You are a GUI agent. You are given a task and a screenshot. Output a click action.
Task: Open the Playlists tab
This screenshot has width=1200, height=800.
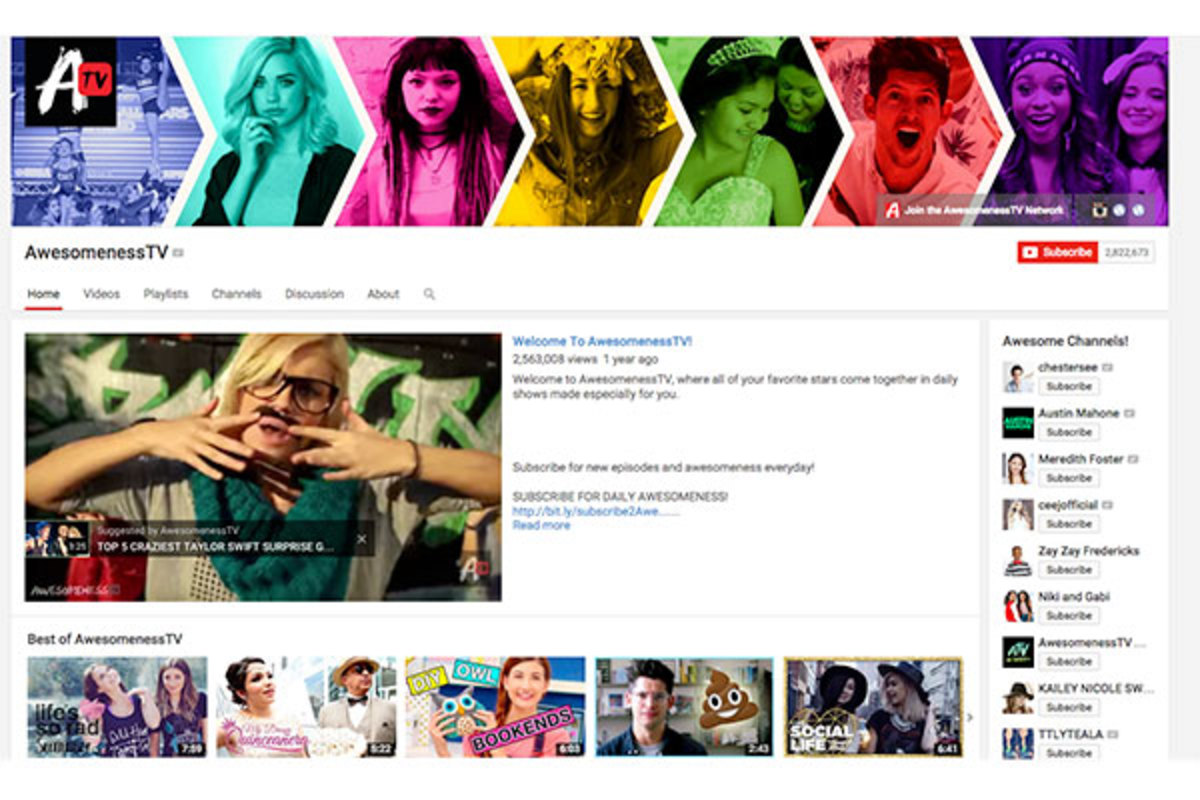165,294
